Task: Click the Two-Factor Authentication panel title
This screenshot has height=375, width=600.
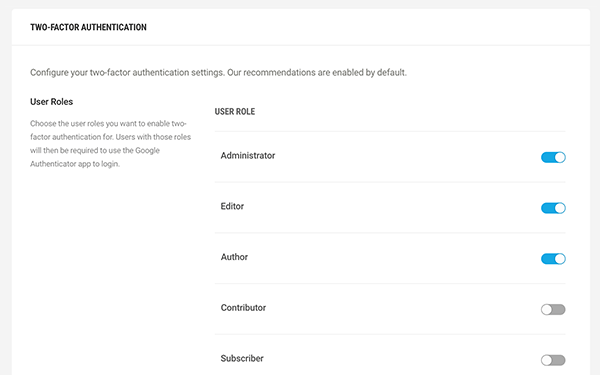Action: click(x=88, y=27)
